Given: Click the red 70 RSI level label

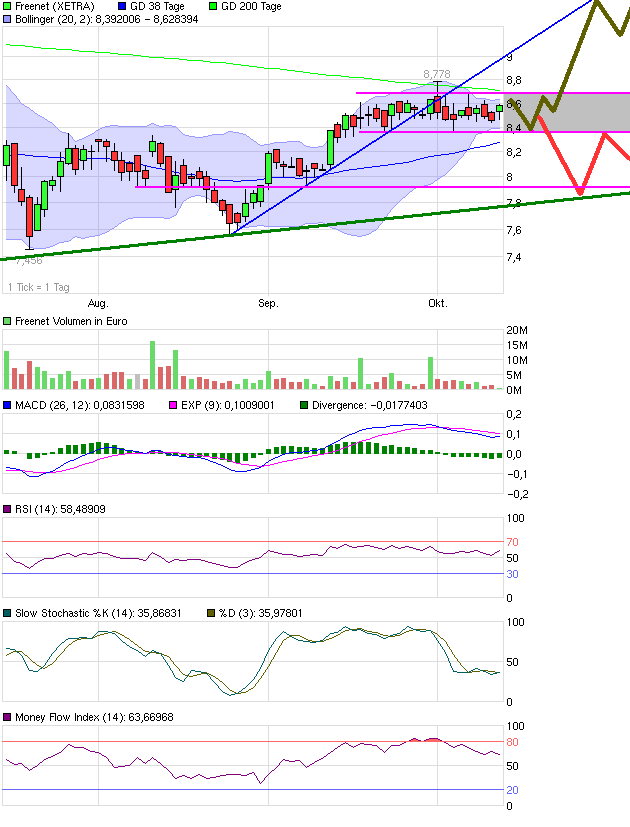Looking at the screenshot, I should point(512,542).
